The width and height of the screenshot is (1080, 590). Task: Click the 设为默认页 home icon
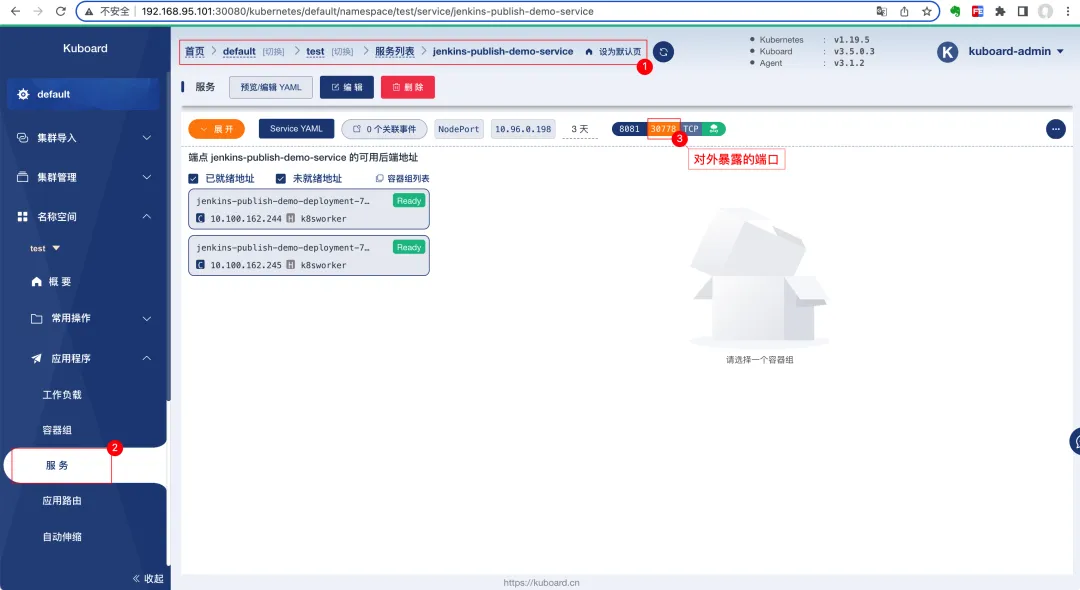[x=589, y=52]
